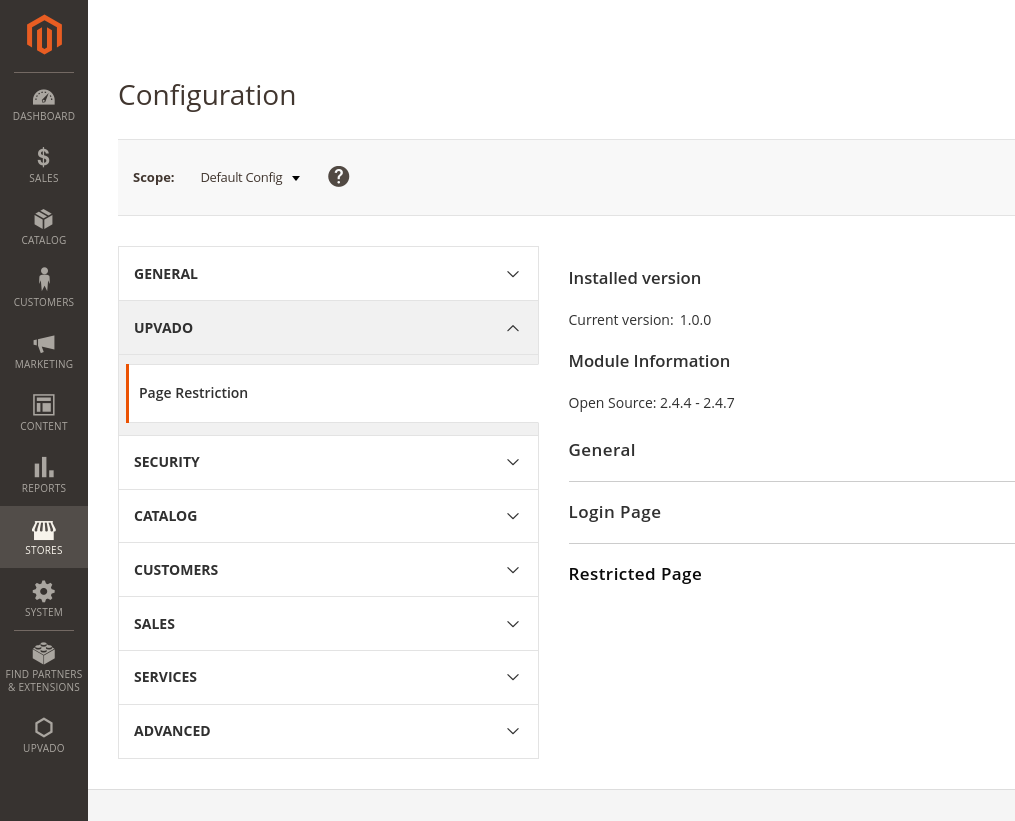This screenshot has height=821, width=1015.
Task: Select the Page Restriction tab item
Action: coord(194,393)
